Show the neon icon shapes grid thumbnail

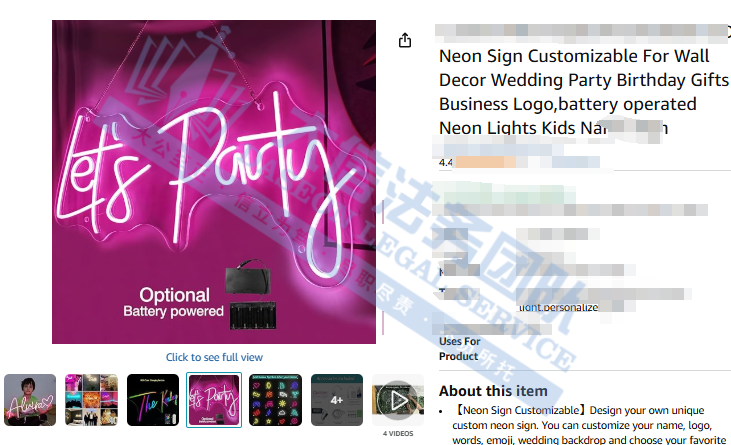pyautogui.click(x=276, y=400)
